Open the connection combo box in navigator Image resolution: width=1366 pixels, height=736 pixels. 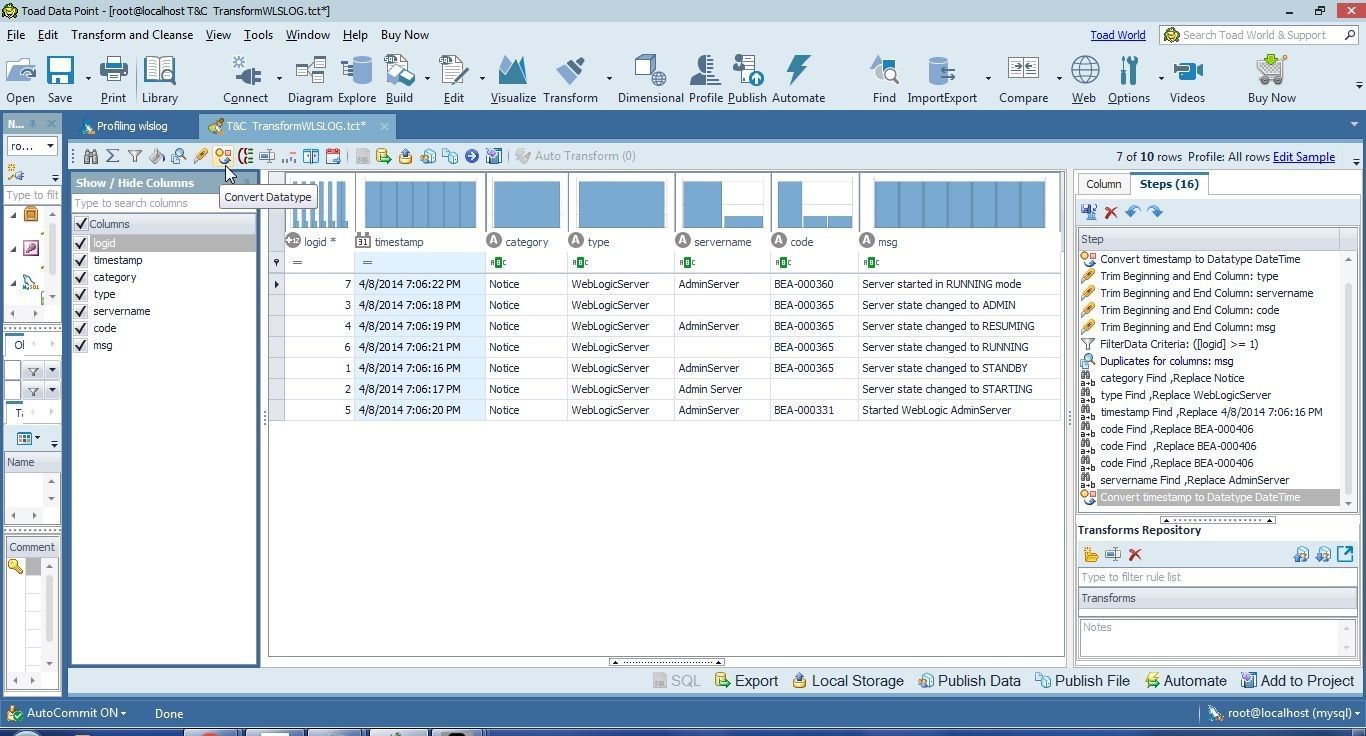[x=32, y=146]
